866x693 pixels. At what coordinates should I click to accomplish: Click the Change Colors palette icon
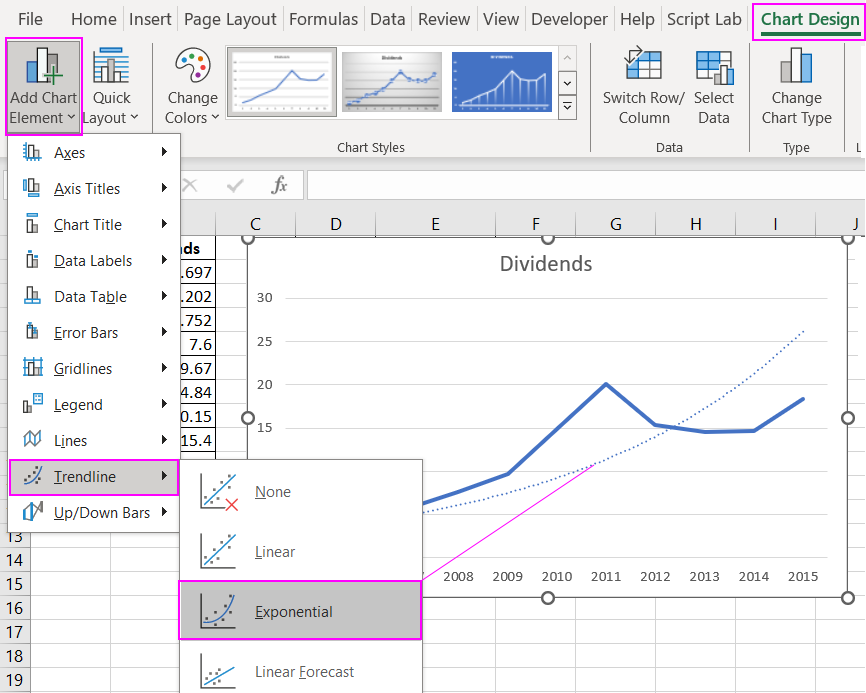(192, 68)
